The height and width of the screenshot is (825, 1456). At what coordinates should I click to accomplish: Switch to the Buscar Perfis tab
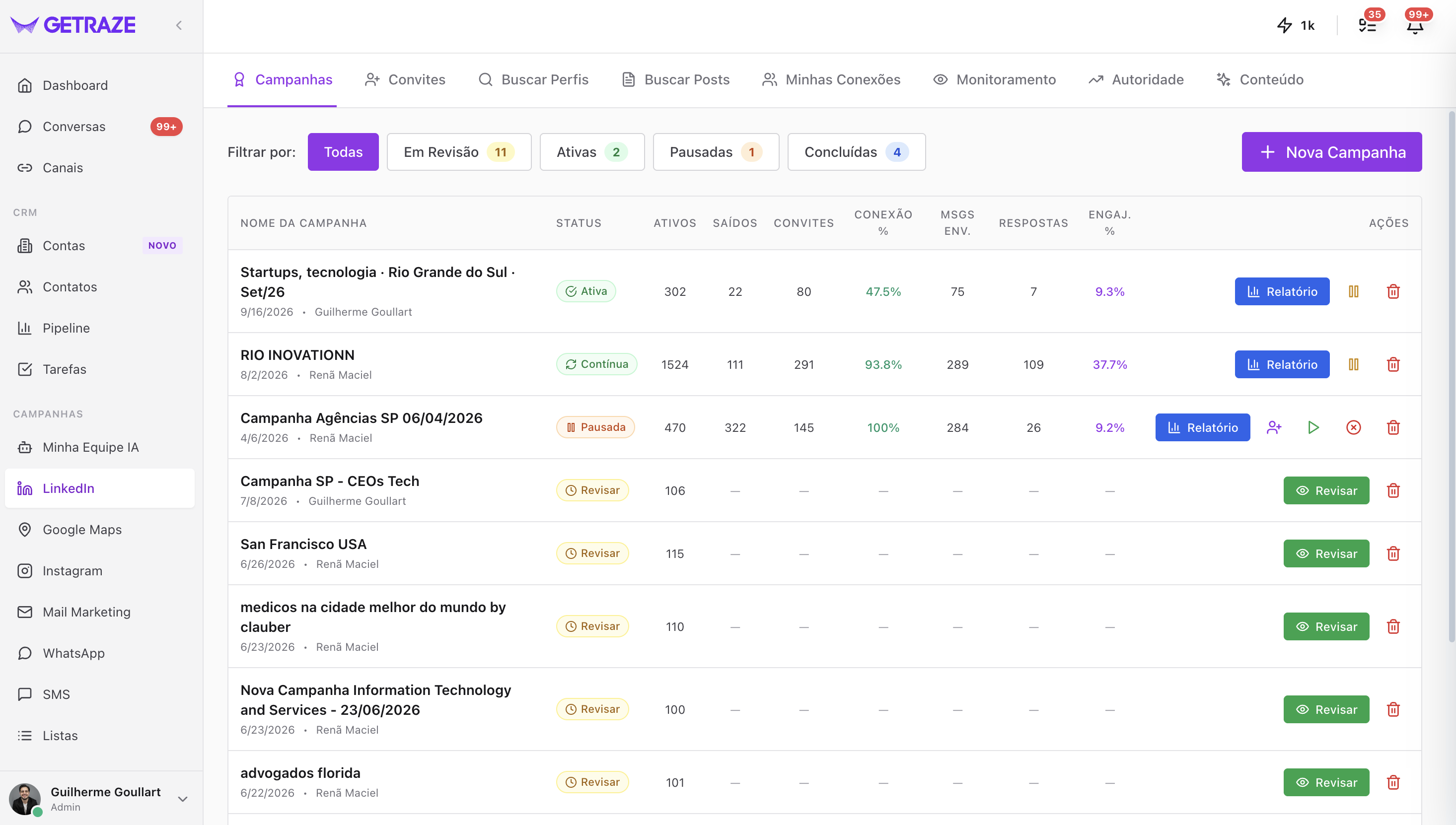(533, 79)
